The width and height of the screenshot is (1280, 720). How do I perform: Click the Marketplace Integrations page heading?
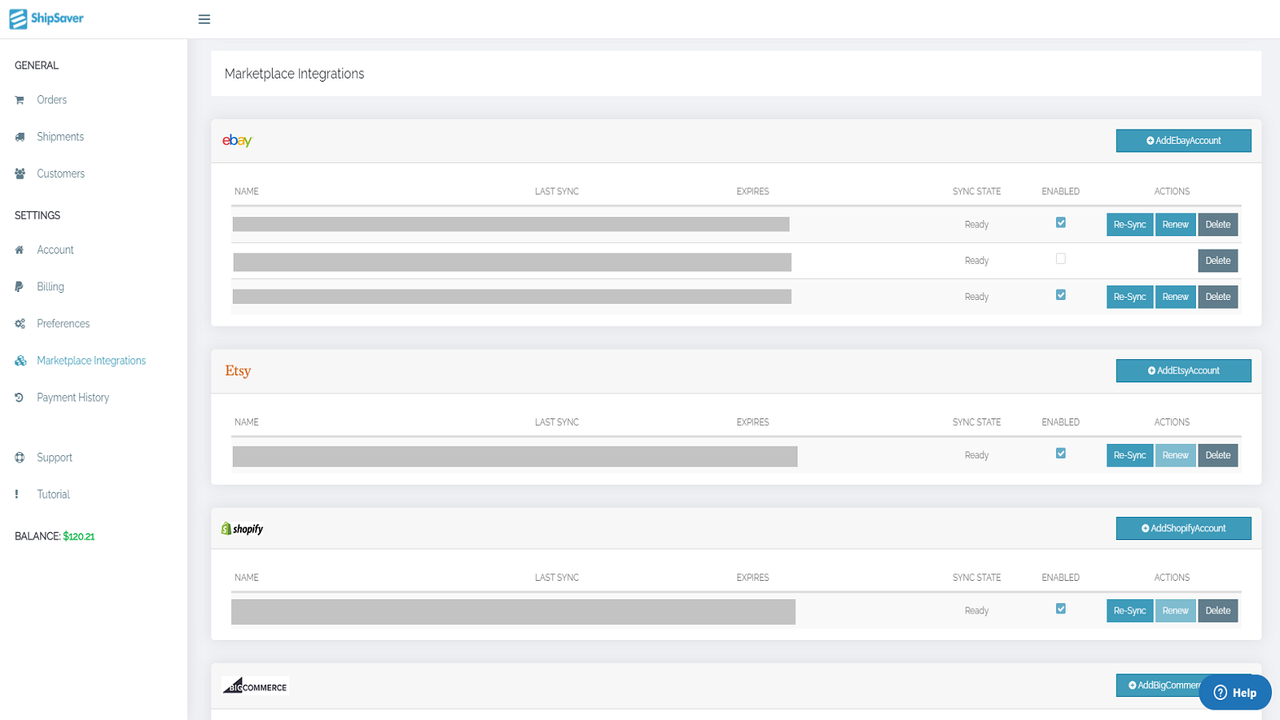pos(294,74)
